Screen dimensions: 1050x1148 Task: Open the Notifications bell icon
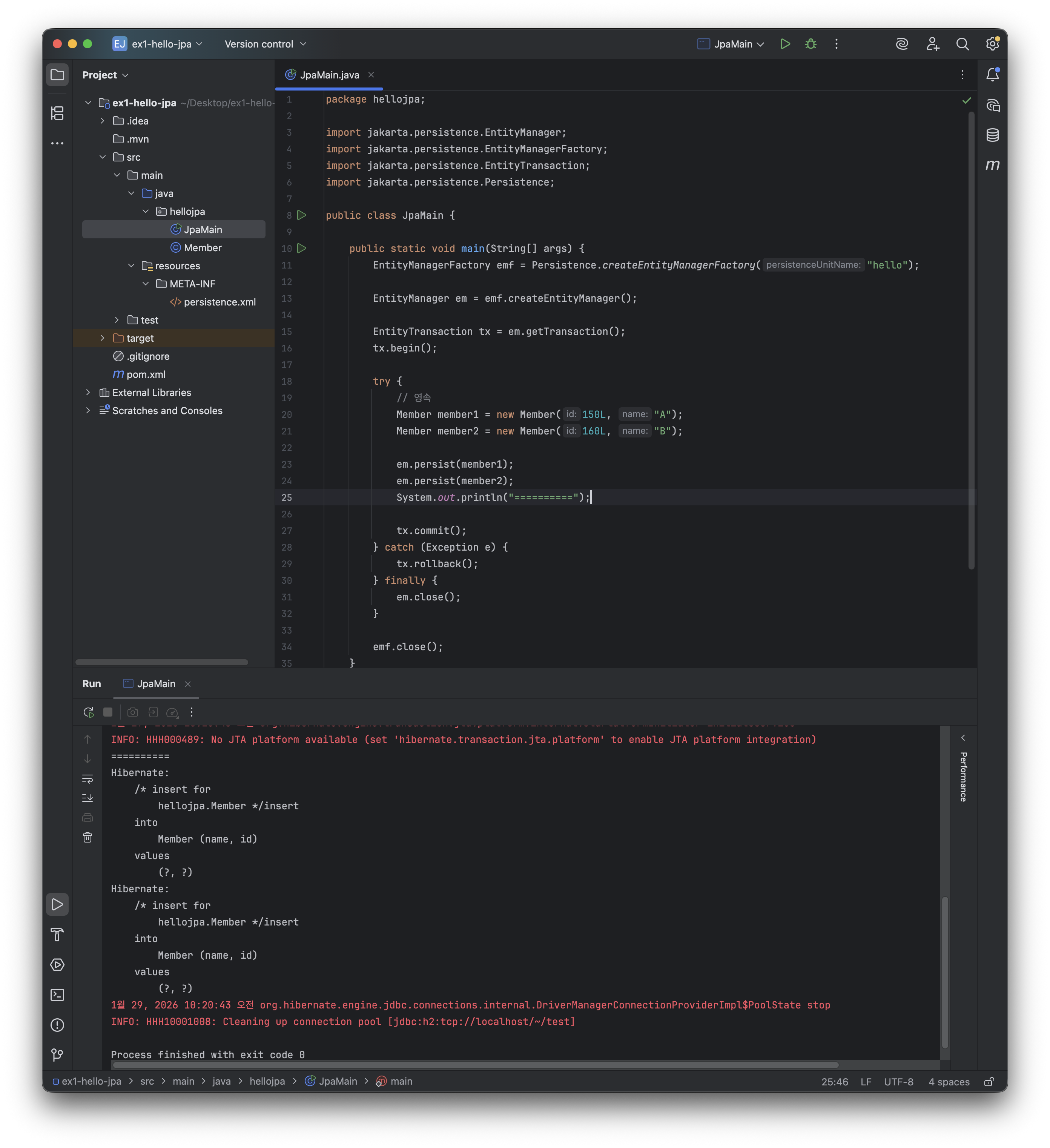coord(993,75)
